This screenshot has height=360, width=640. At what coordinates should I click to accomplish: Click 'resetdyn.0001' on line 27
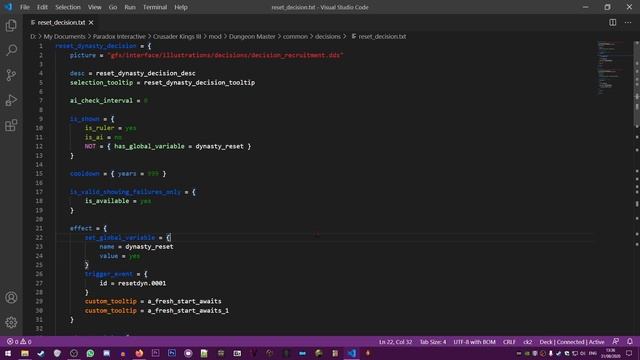coord(142,283)
